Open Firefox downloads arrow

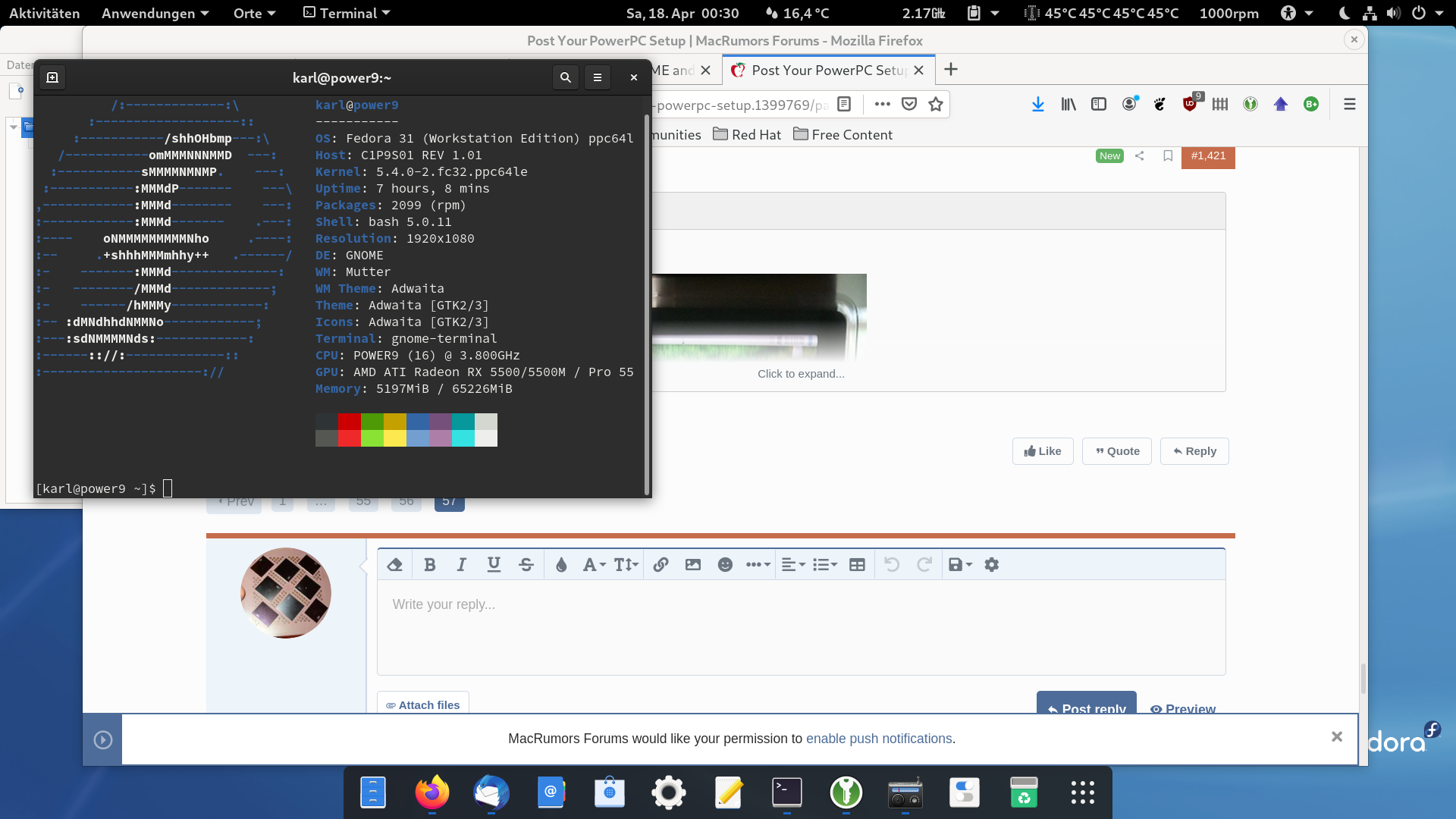pos(1038,105)
